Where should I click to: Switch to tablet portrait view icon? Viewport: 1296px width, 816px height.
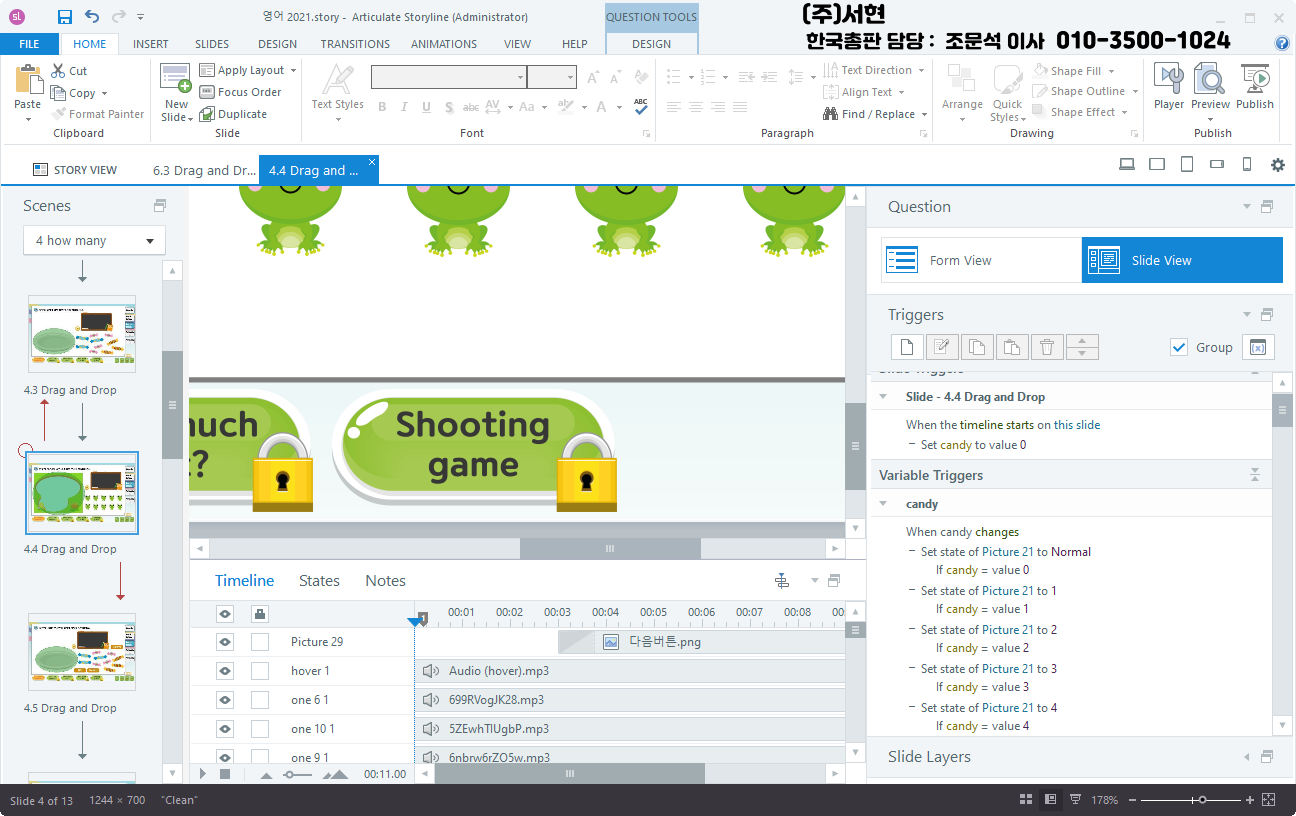click(x=1186, y=165)
